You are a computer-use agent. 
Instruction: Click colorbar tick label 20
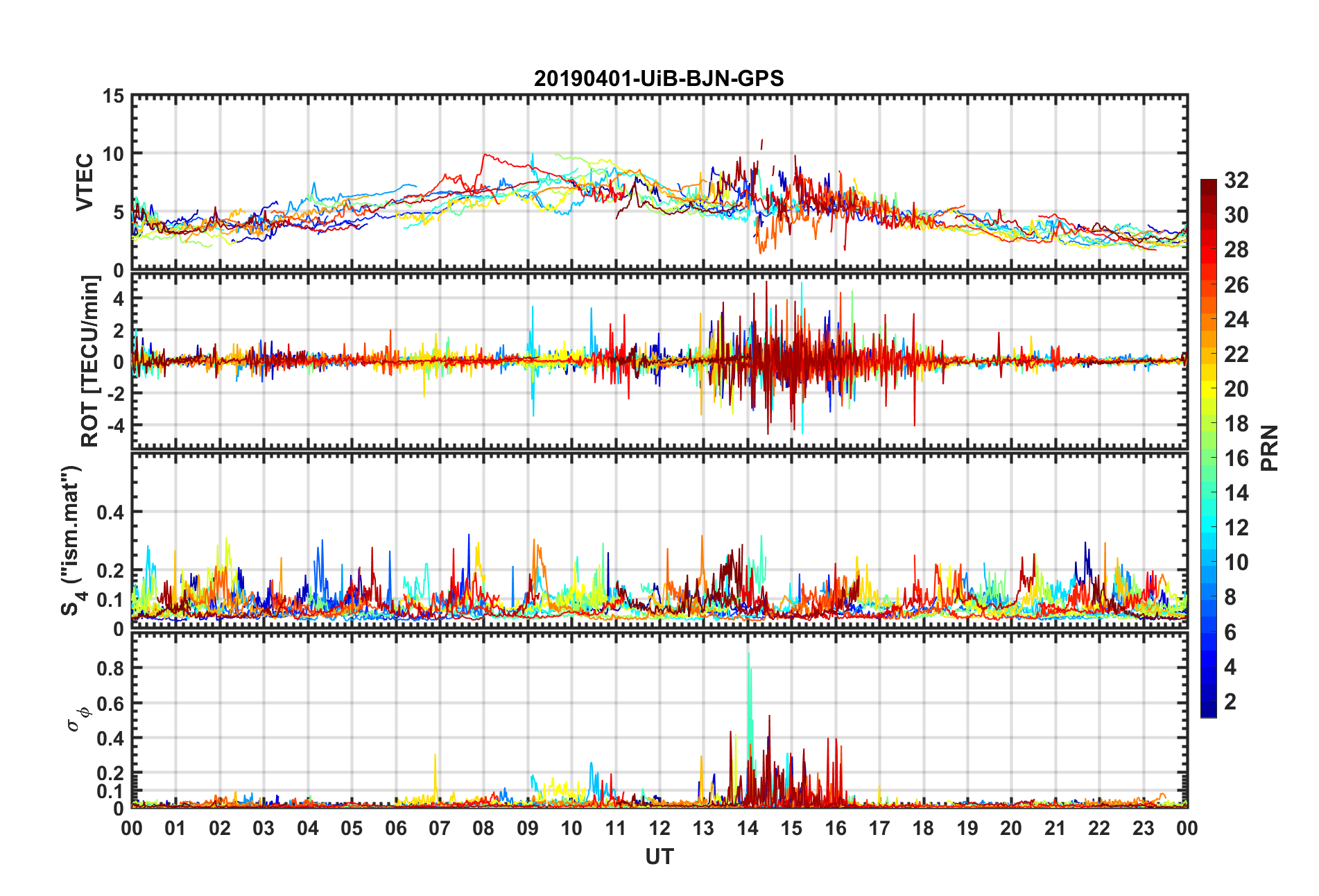point(1236,388)
